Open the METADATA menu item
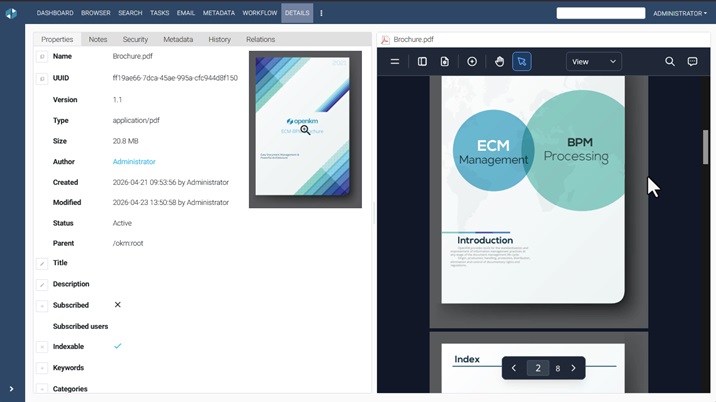Image resolution: width=716 pixels, height=402 pixels. point(219,13)
